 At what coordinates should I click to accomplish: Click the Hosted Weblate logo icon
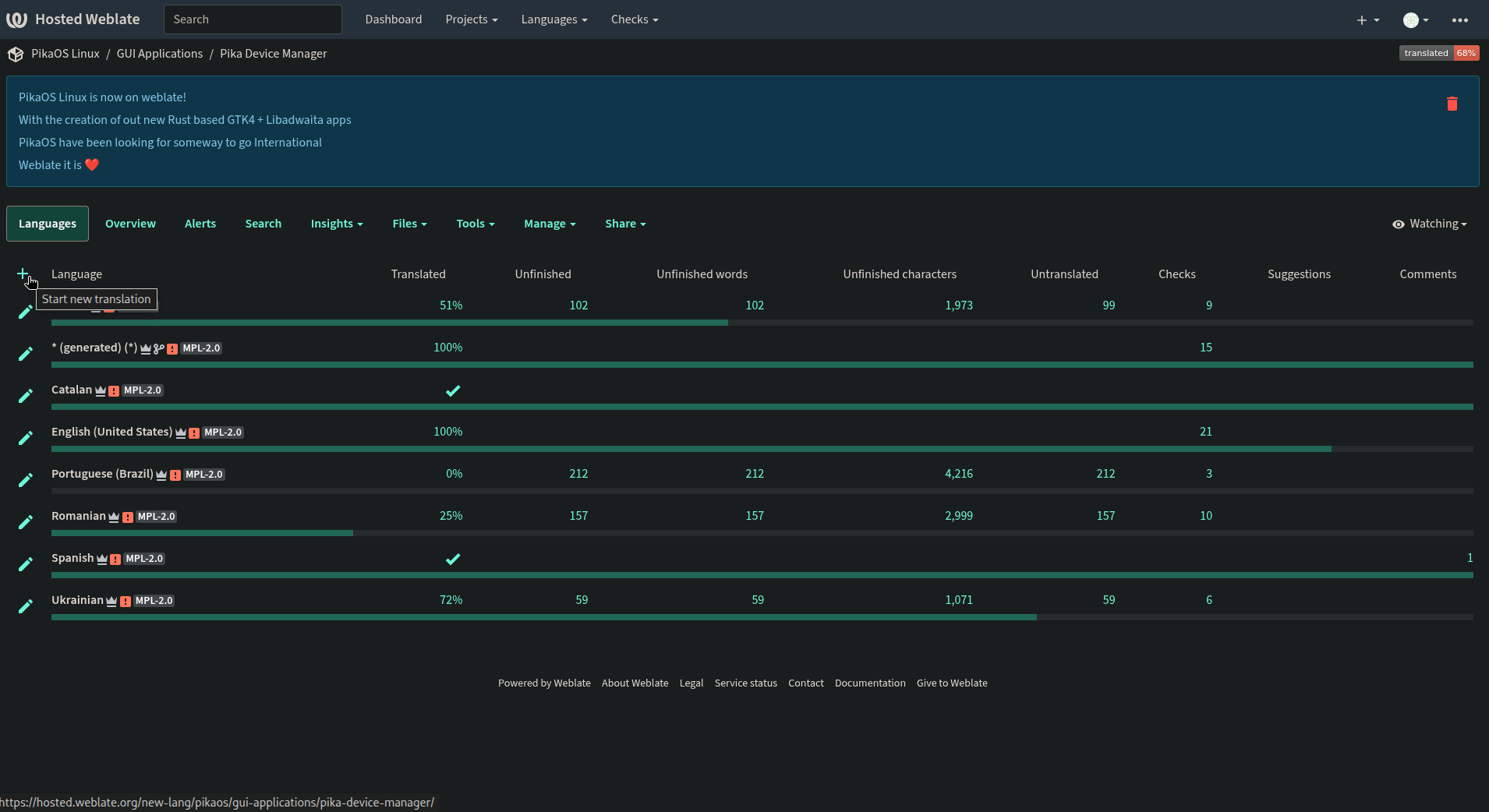16,19
